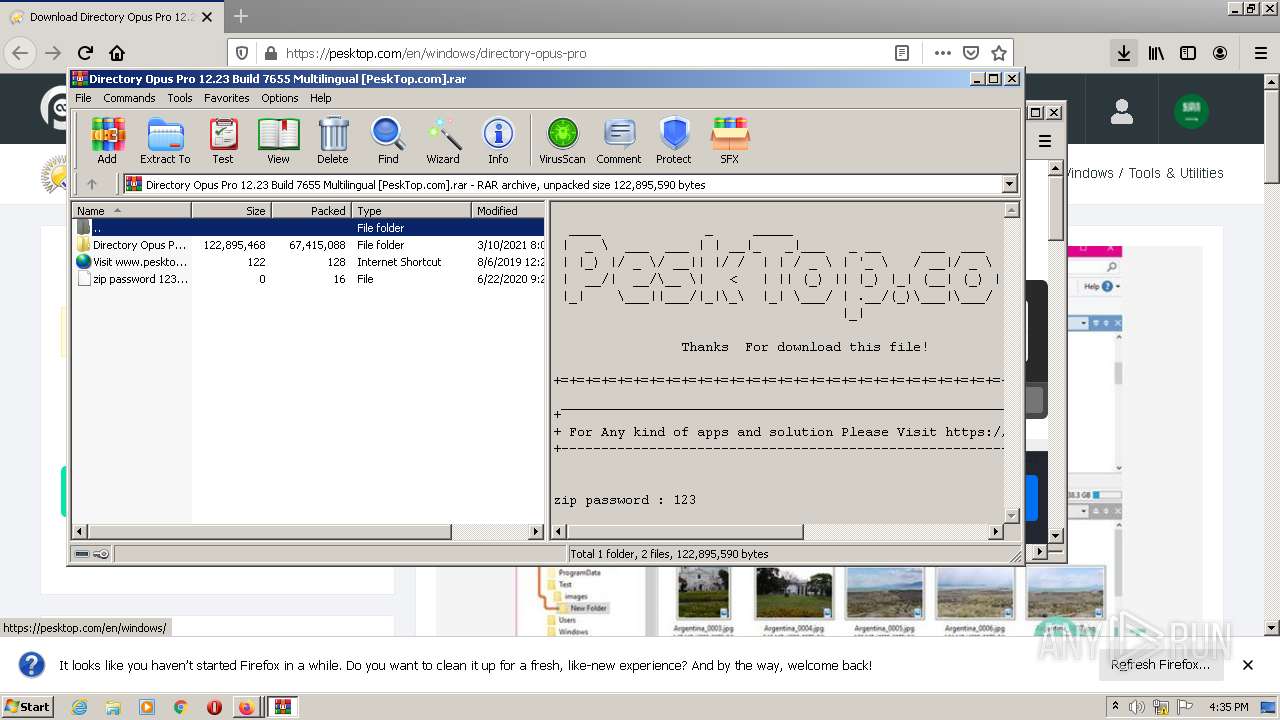Open a new Firefox tab
Screen dimensions: 1280x720
(x=240, y=16)
